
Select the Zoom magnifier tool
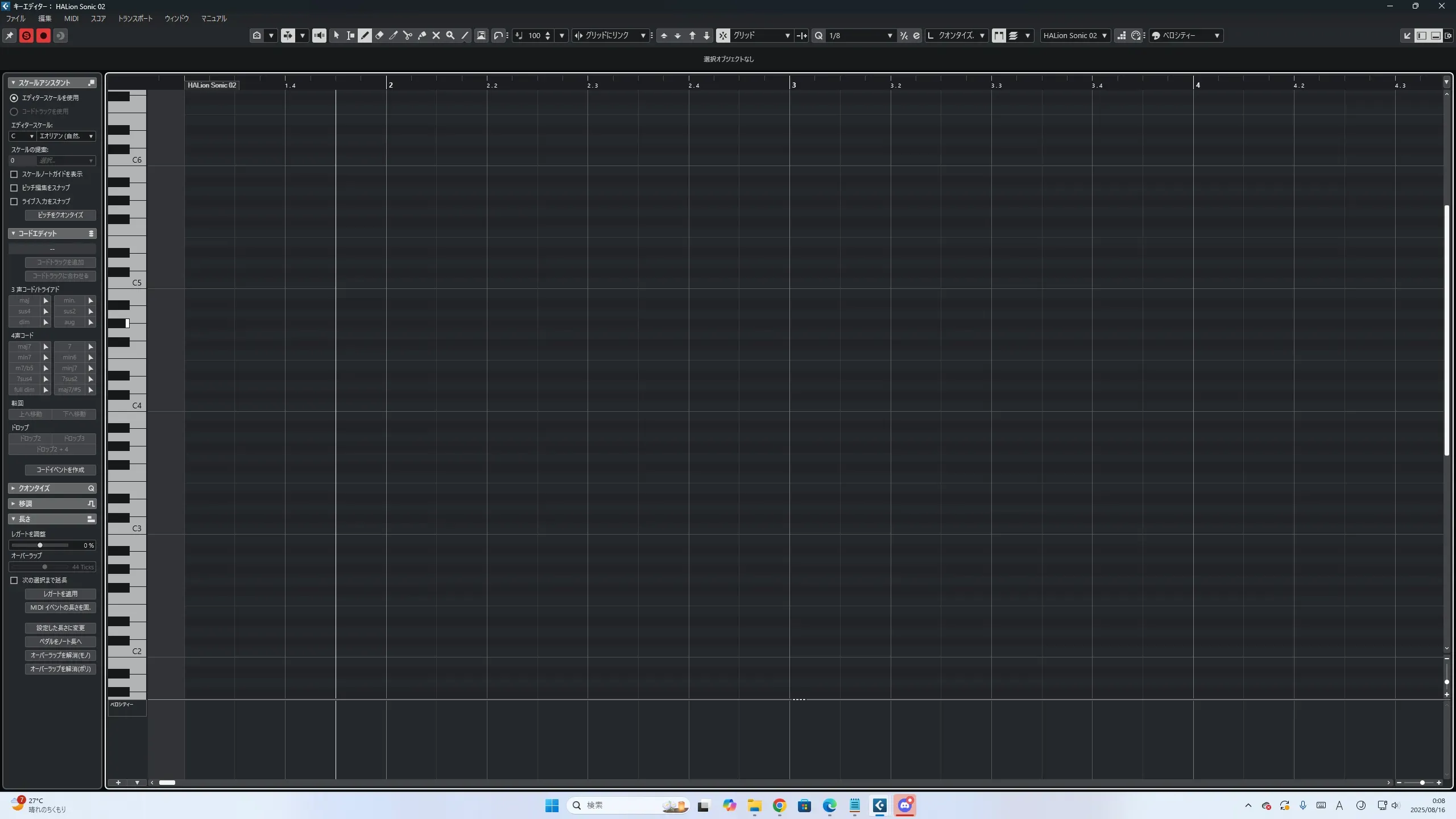pyautogui.click(x=450, y=35)
